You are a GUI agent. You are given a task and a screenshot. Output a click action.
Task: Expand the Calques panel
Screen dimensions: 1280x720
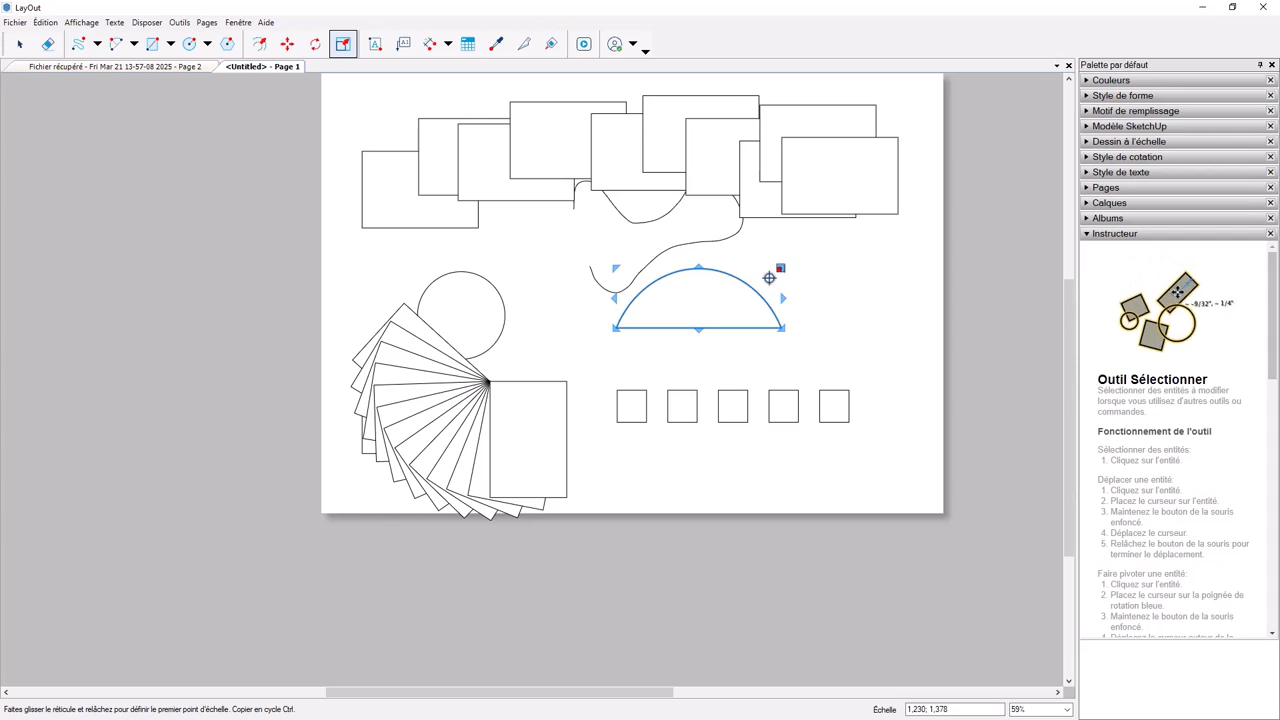1086,203
